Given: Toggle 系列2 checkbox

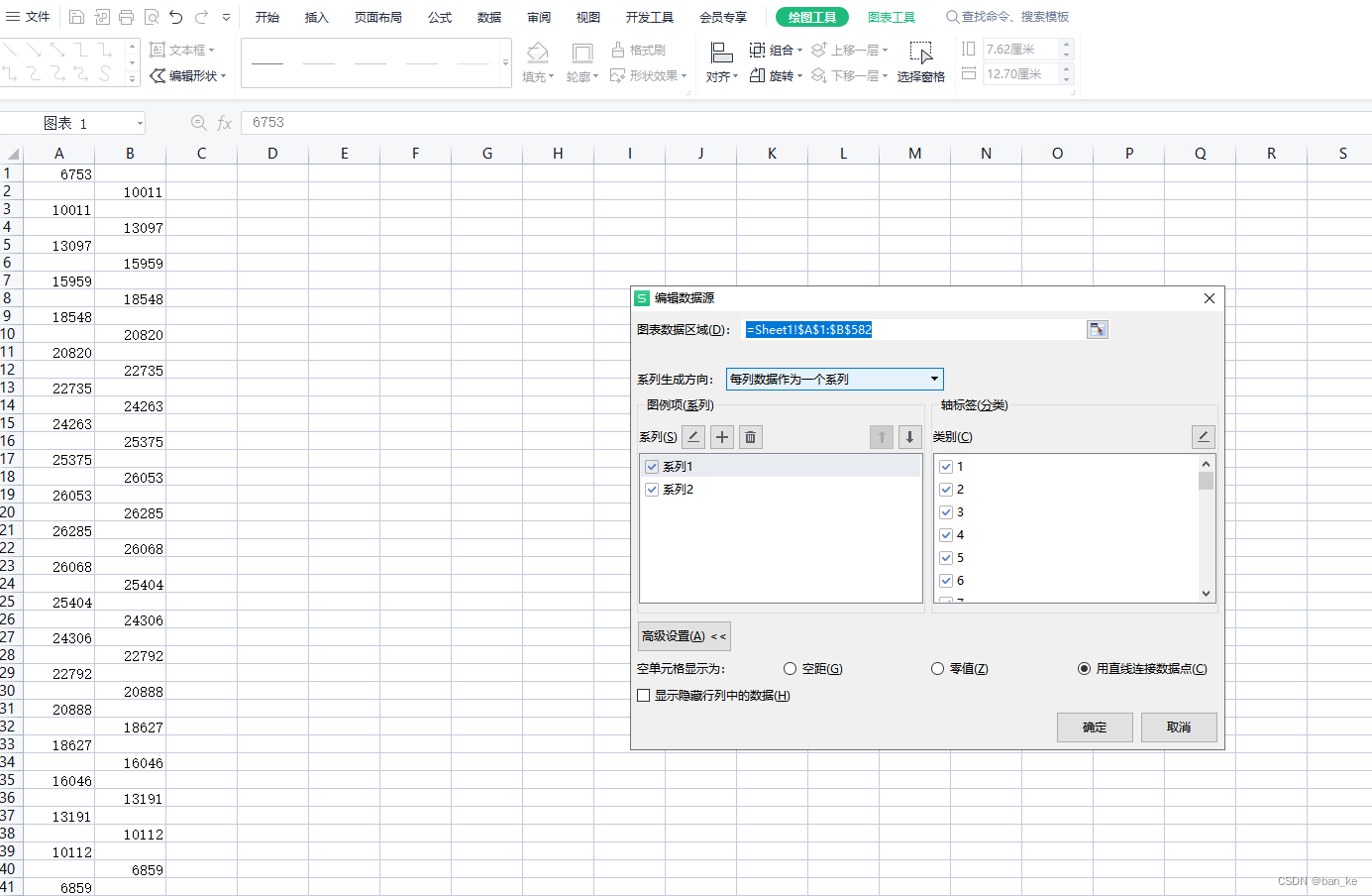Looking at the screenshot, I should click(652, 490).
